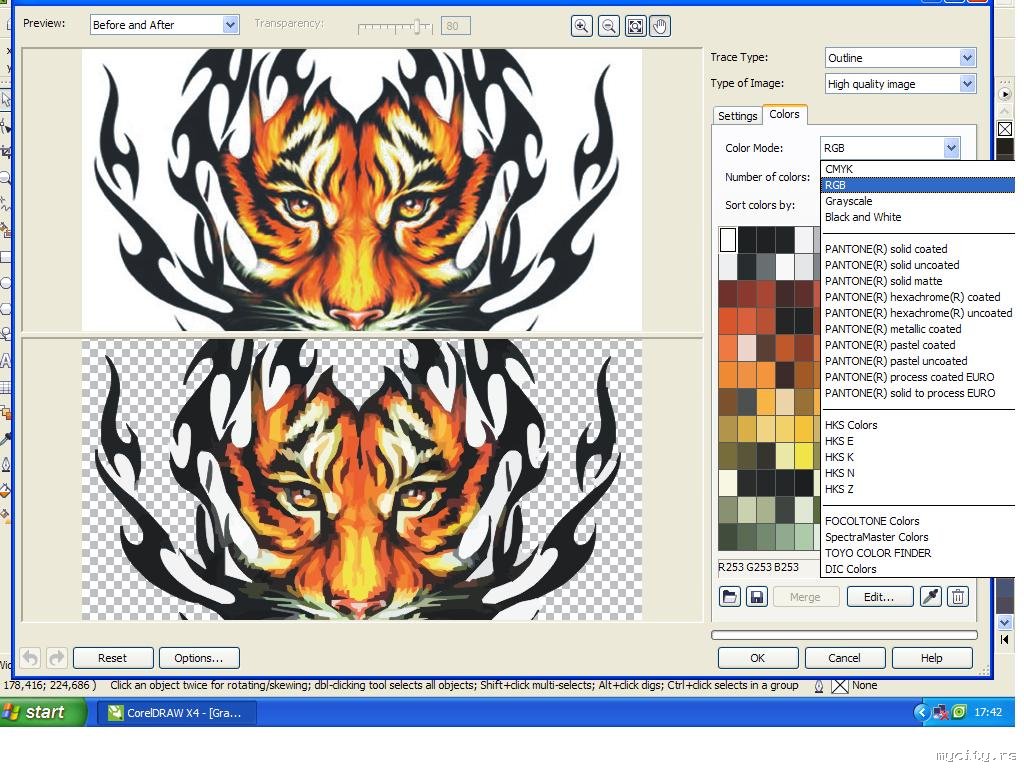Viewport: 1024px width, 768px height.
Task: Select PANTONE(R) solid uncoated option
Action: click(x=918, y=265)
